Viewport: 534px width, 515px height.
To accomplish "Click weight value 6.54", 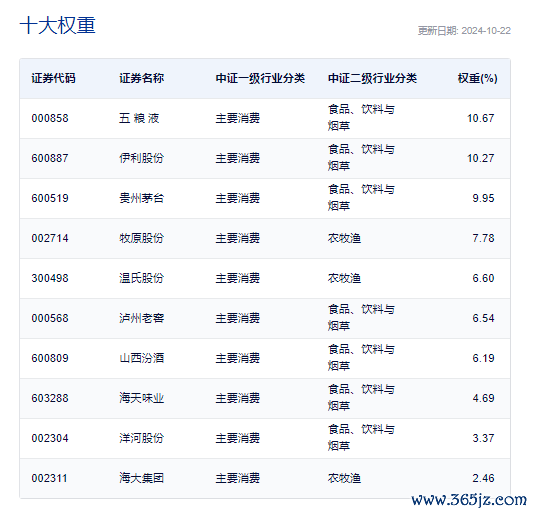I will (483, 318).
